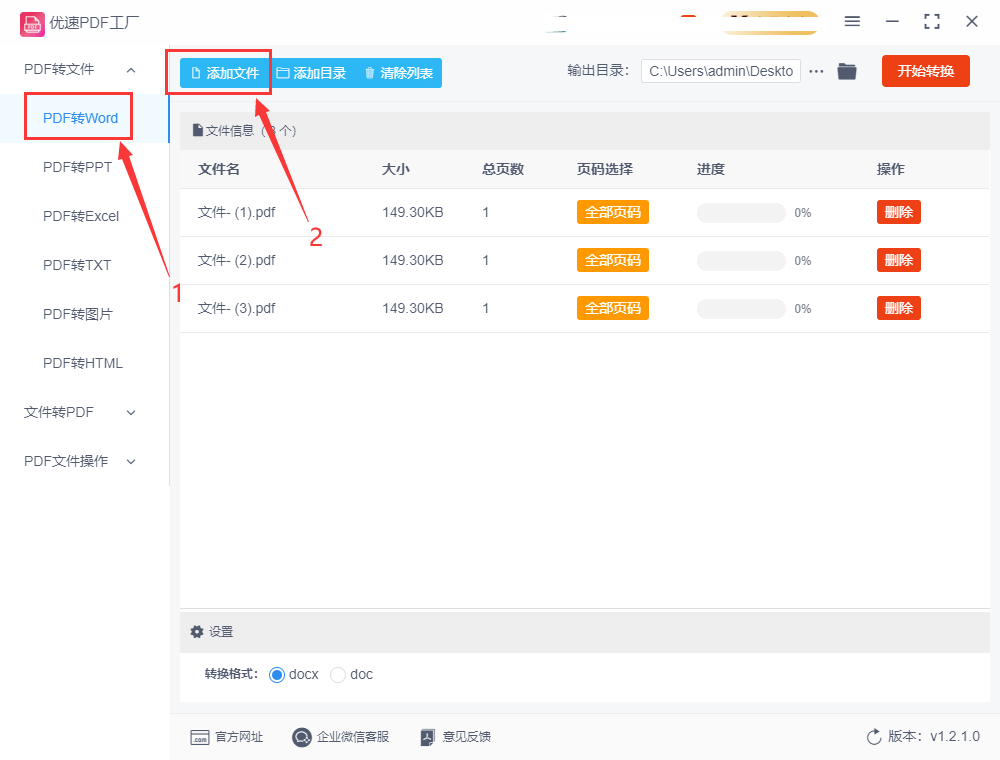Click the 版本: v1.2.1.0 text

(934, 736)
